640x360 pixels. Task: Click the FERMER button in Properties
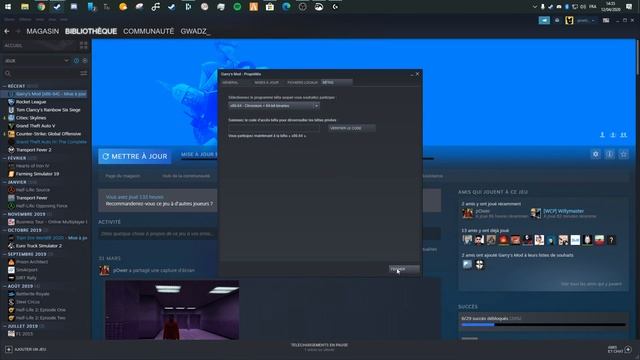click(x=404, y=269)
